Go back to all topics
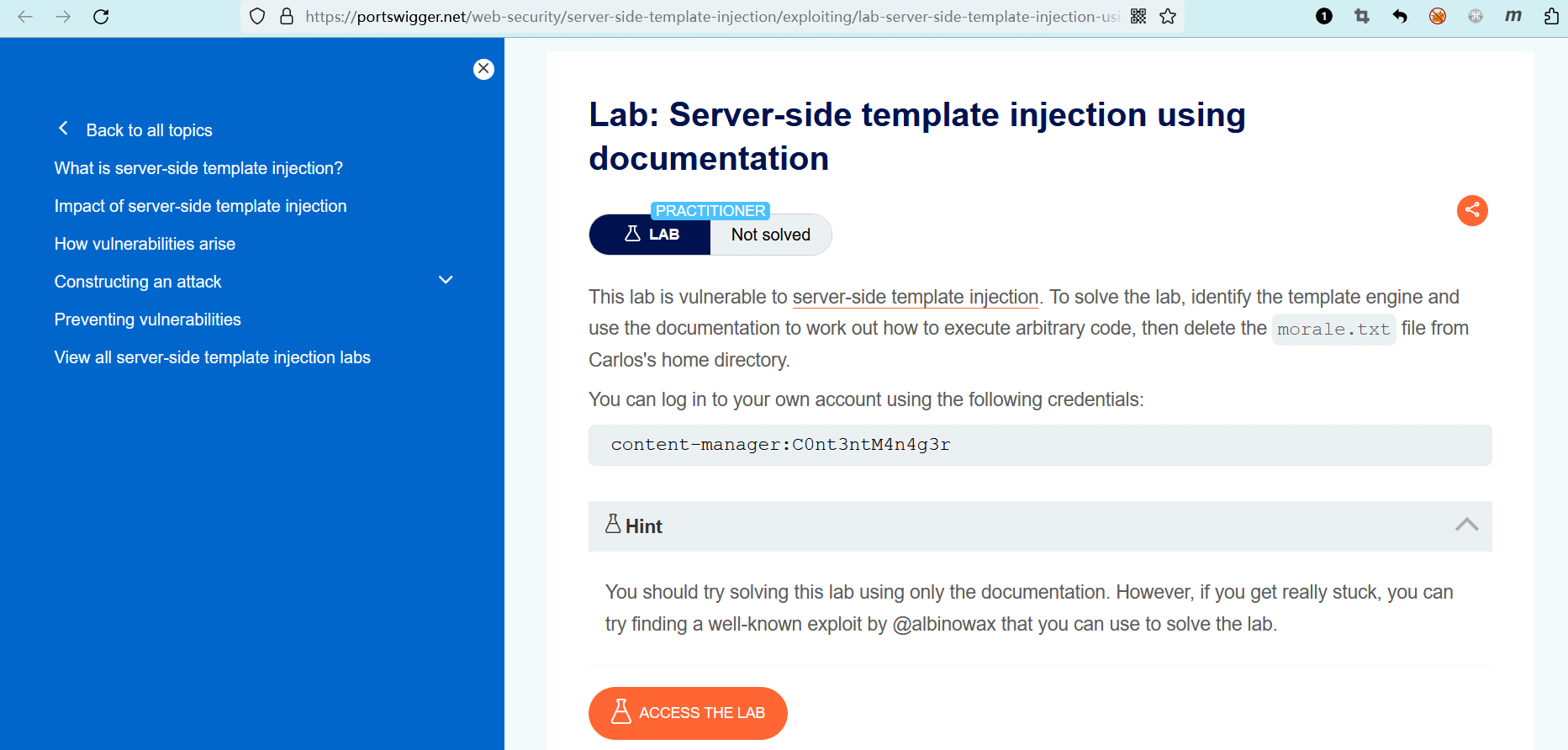This screenshot has width=1568, height=750. tap(149, 130)
